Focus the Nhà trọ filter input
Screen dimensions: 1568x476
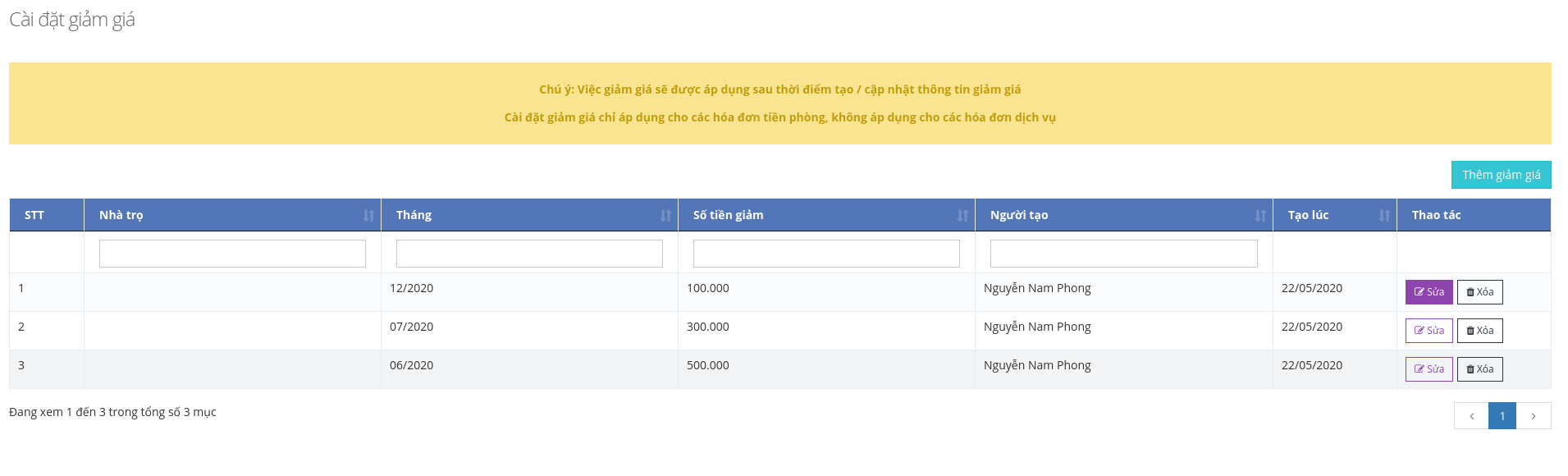[232, 254]
